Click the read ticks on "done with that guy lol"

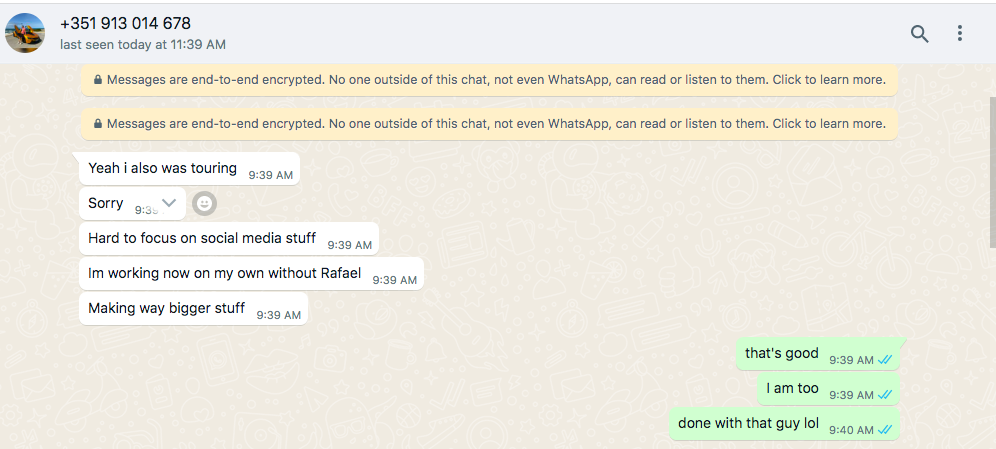(x=885, y=430)
